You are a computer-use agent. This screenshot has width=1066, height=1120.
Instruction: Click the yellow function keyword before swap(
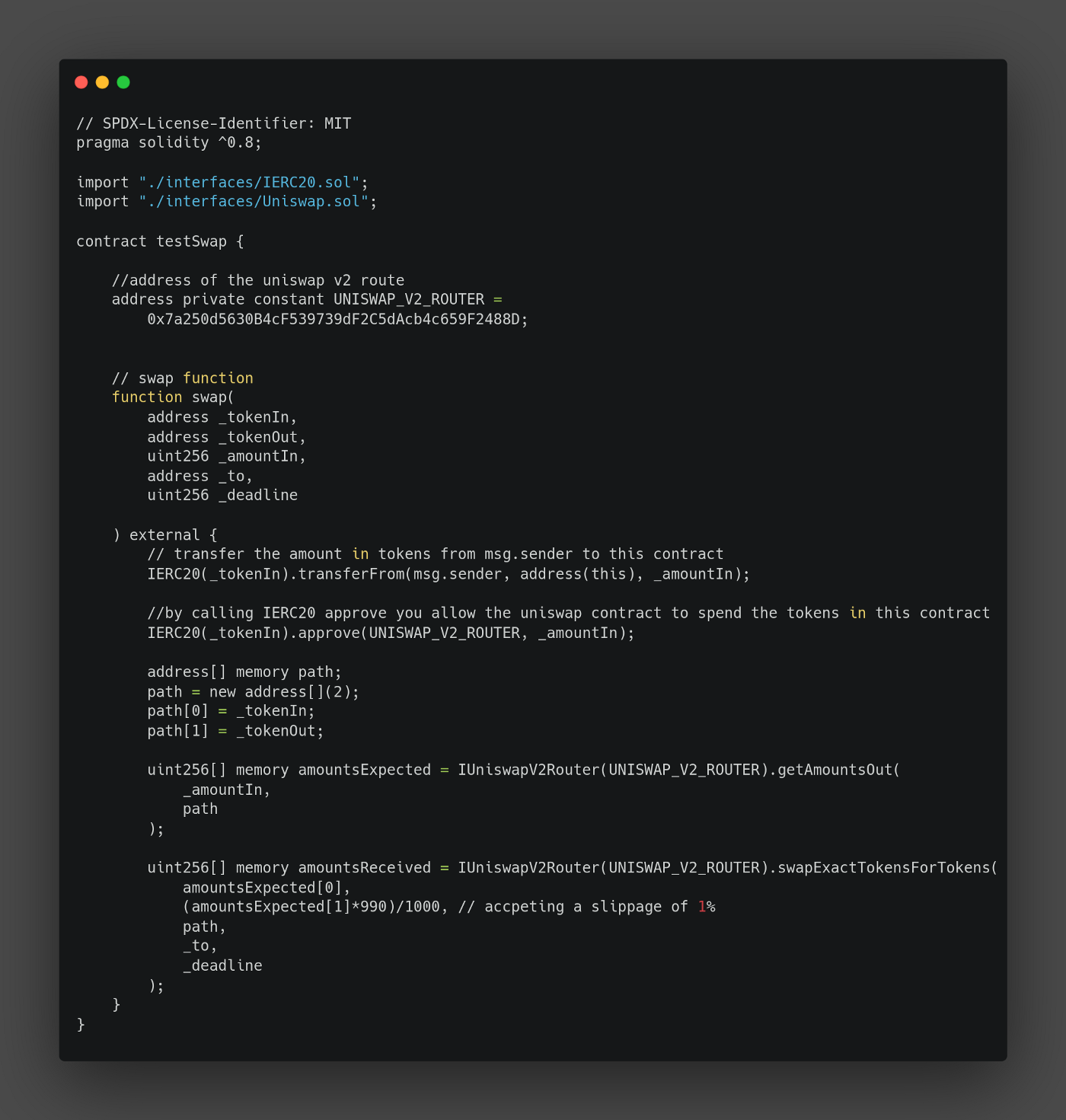[x=147, y=397]
